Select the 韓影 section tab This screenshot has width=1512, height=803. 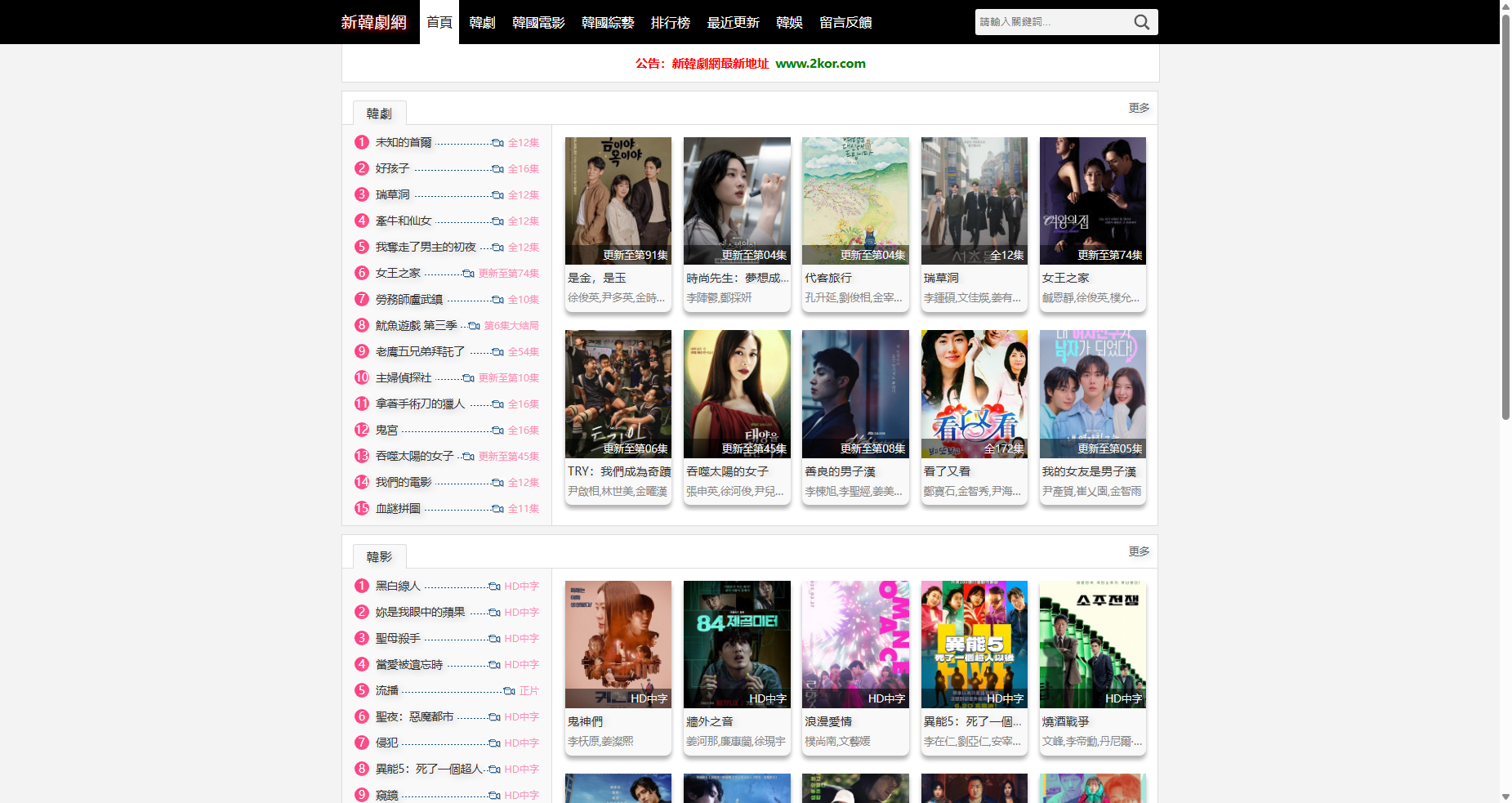[379, 557]
